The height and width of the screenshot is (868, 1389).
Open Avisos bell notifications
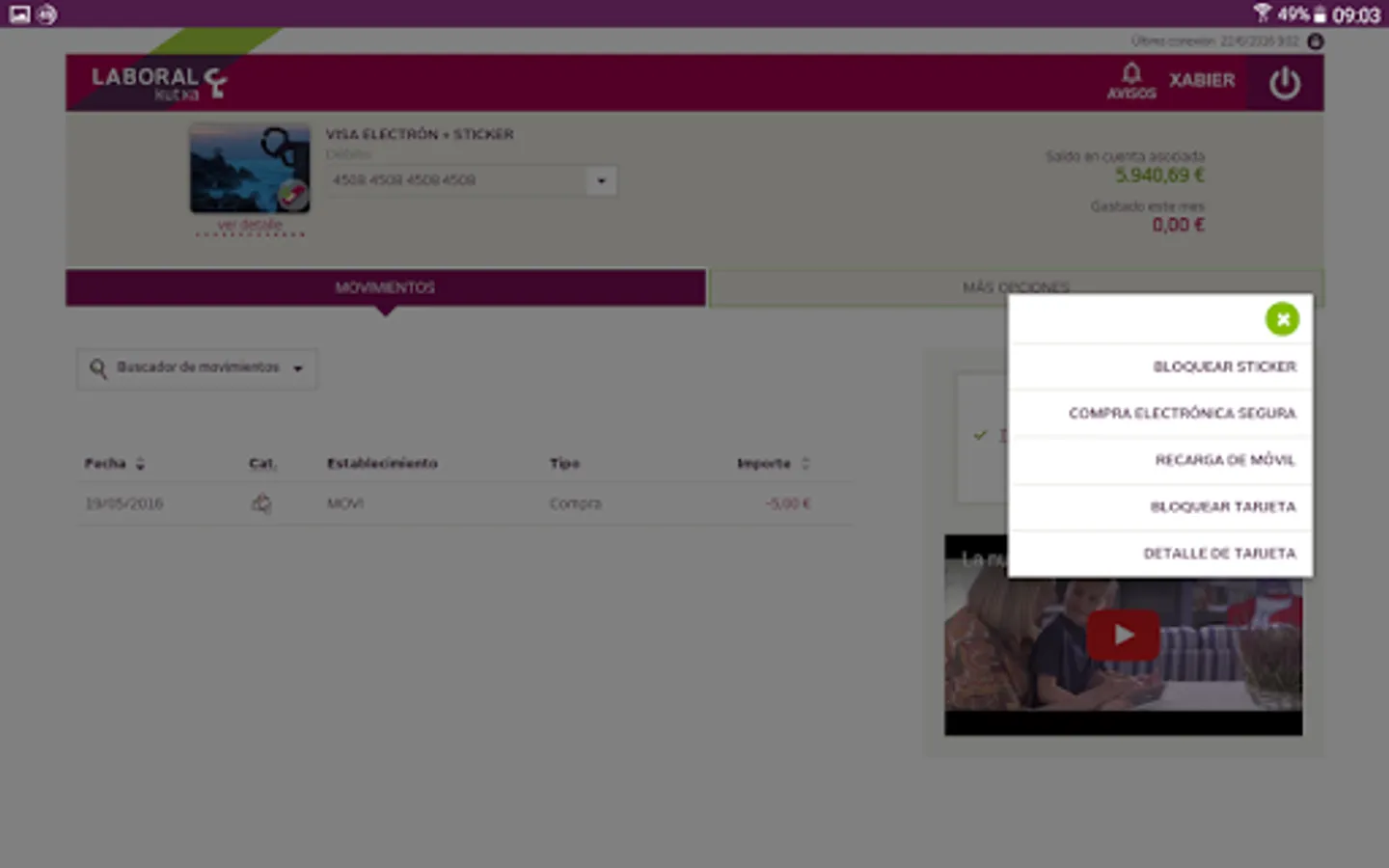coord(1131,81)
